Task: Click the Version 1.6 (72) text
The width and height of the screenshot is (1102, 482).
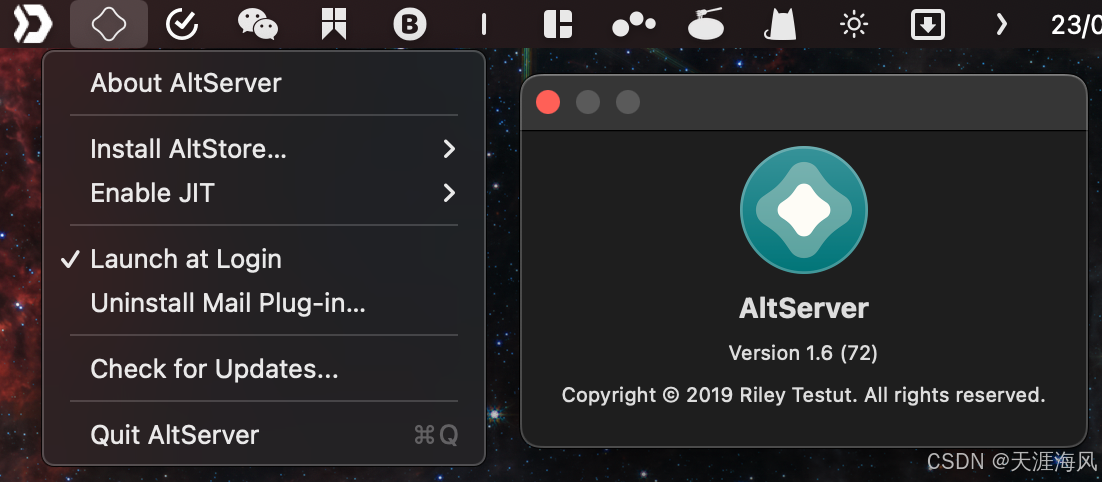Action: point(803,353)
